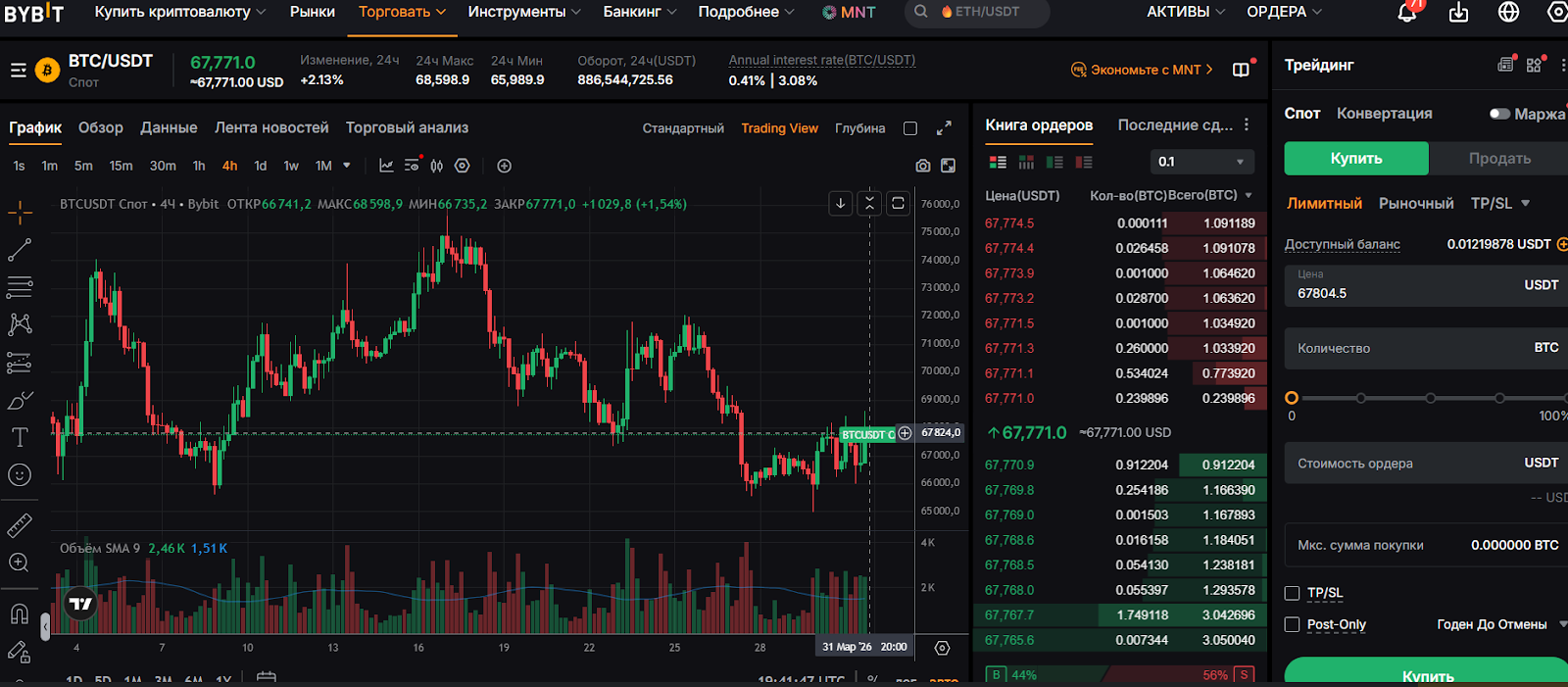Screen dimensions: 1568x687
Task: Open the Рынки link
Action: point(313,12)
